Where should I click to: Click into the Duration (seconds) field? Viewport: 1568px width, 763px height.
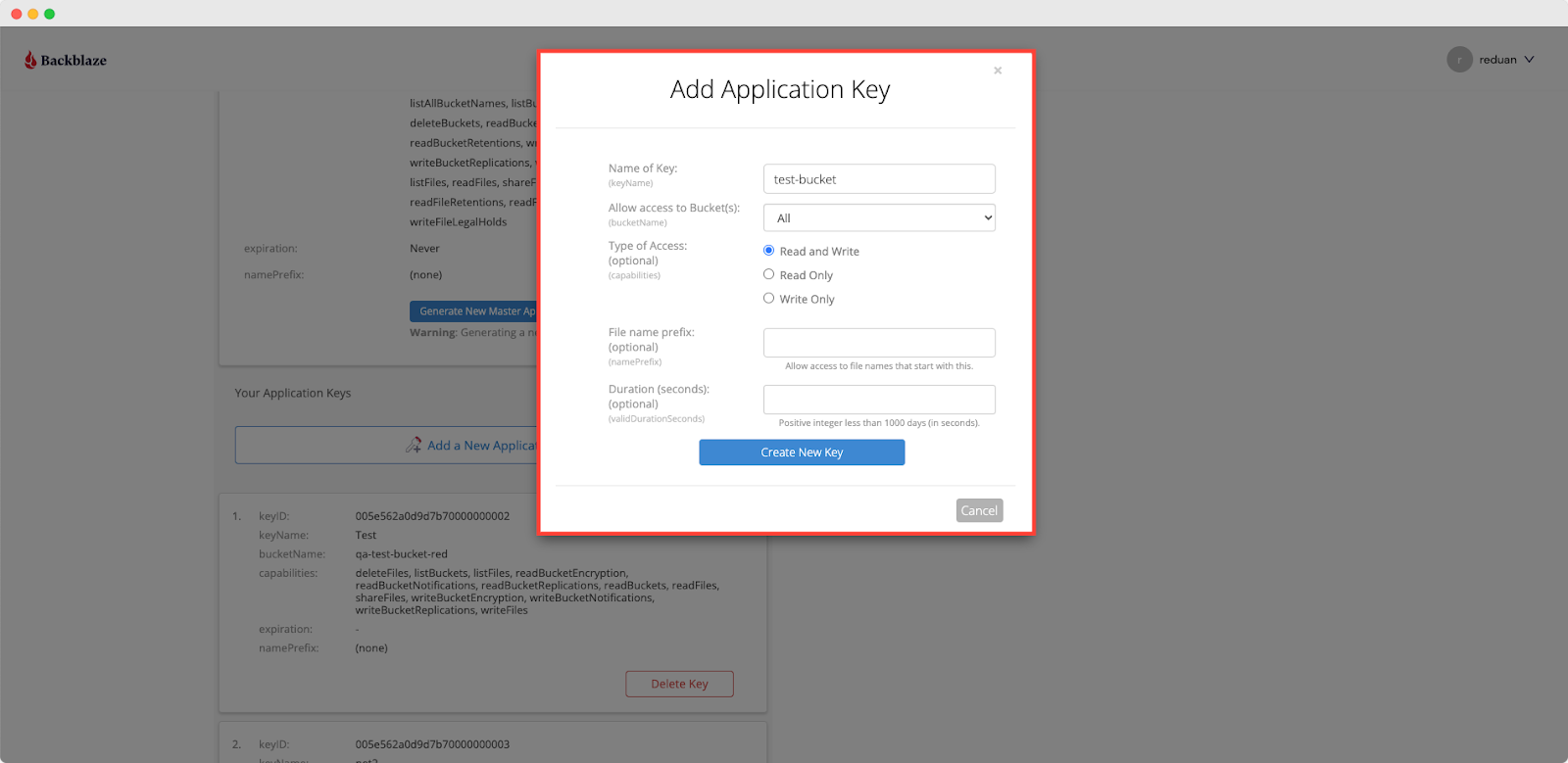point(879,400)
